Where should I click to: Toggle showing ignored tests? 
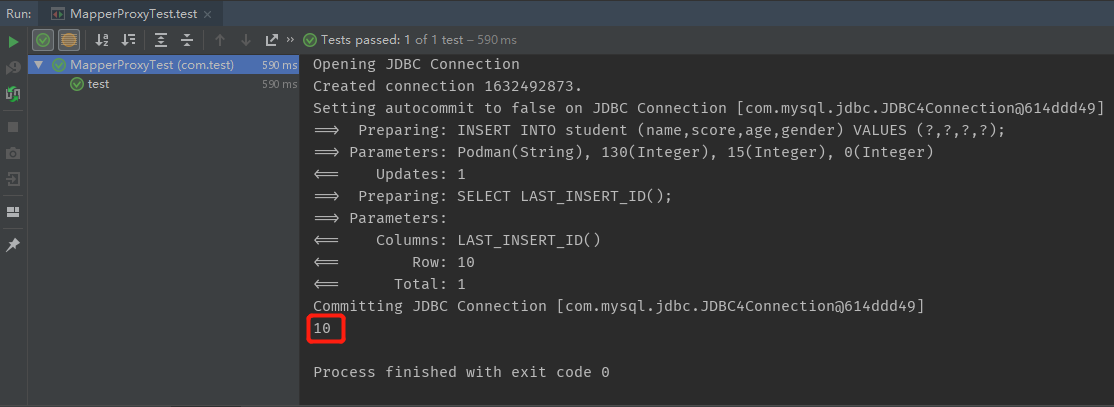(68, 40)
